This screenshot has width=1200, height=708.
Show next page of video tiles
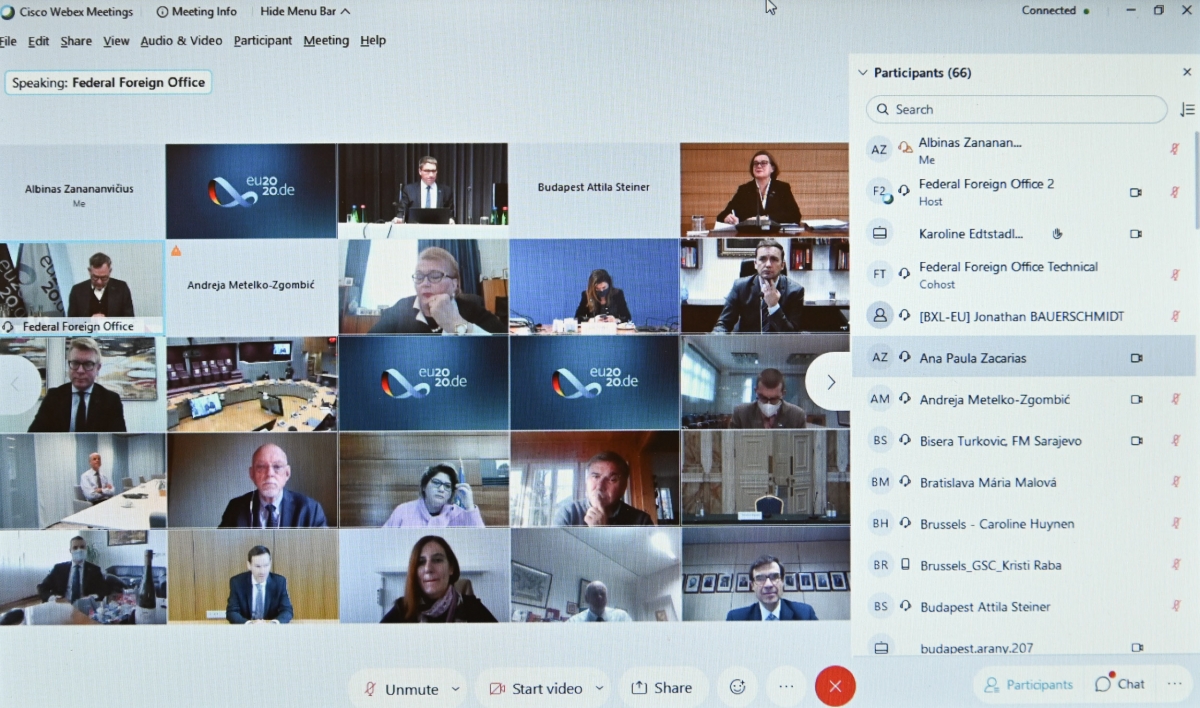point(830,382)
